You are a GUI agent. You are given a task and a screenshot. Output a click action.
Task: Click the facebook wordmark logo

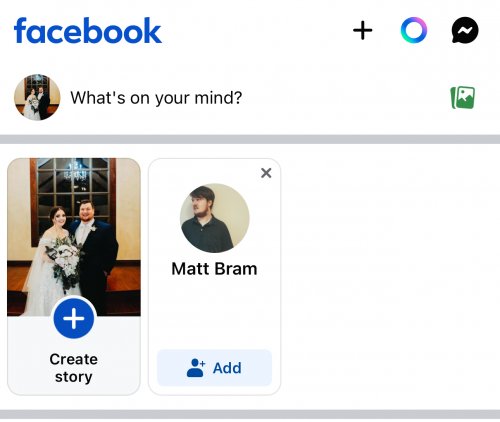click(x=88, y=31)
